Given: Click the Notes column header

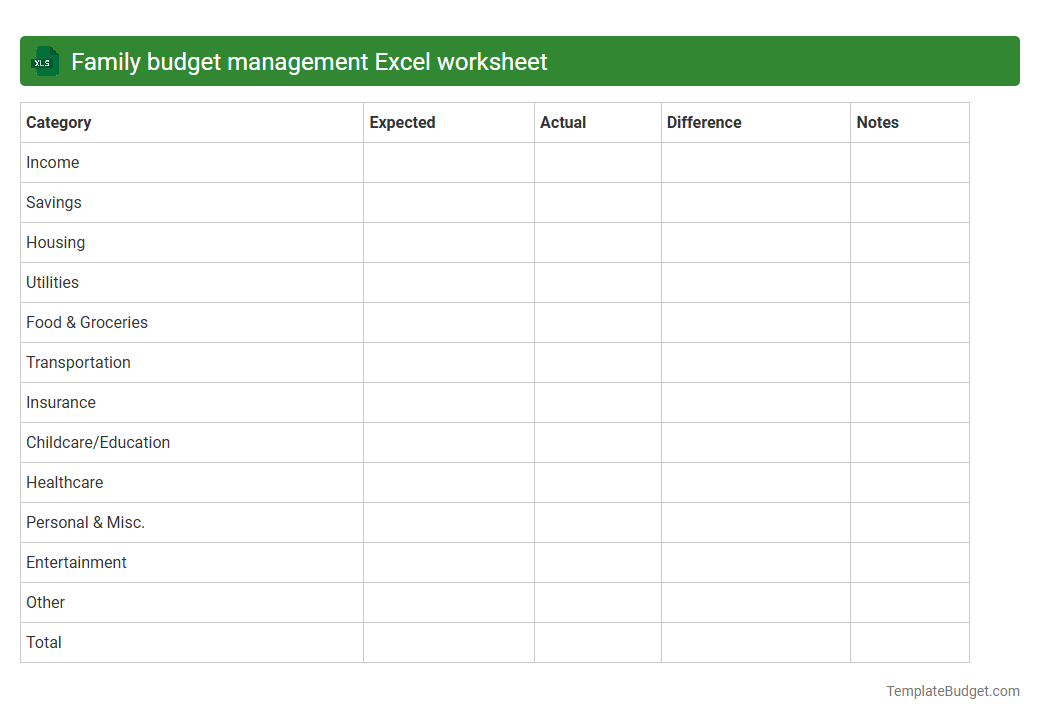Looking at the screenshot, I should point(877,122).
